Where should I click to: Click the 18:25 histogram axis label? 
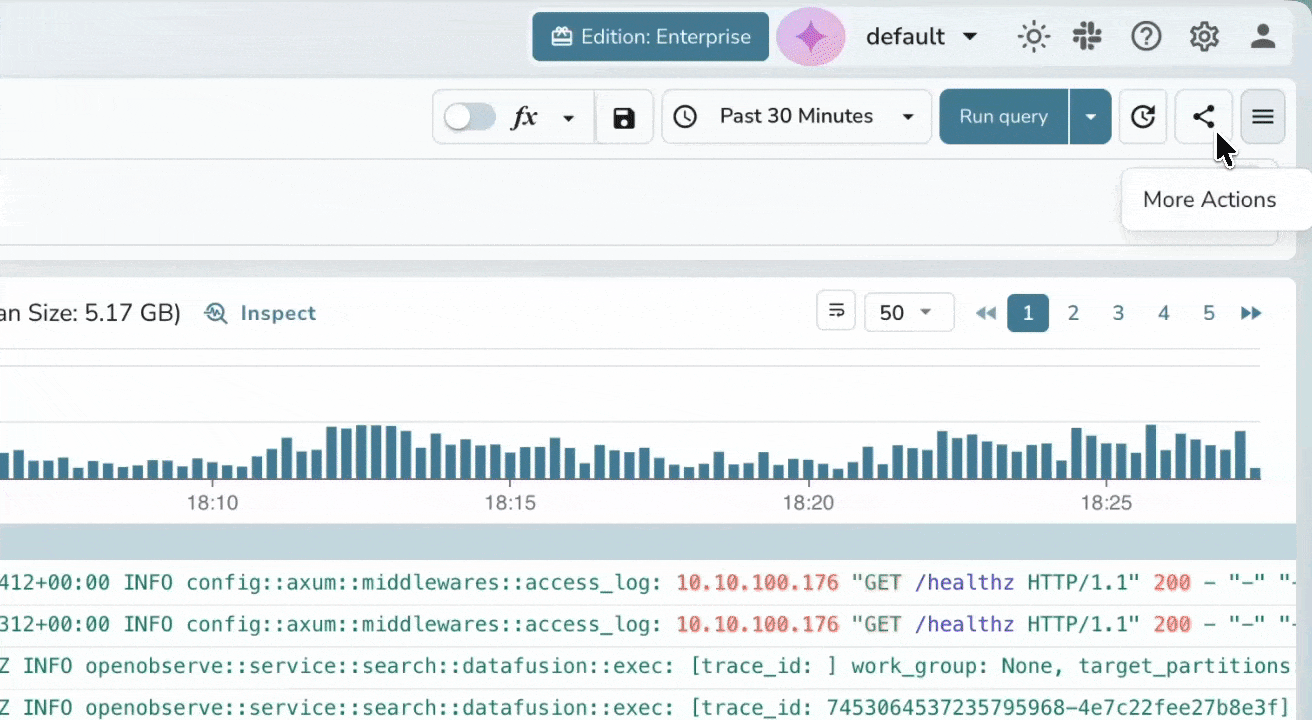1106,503
